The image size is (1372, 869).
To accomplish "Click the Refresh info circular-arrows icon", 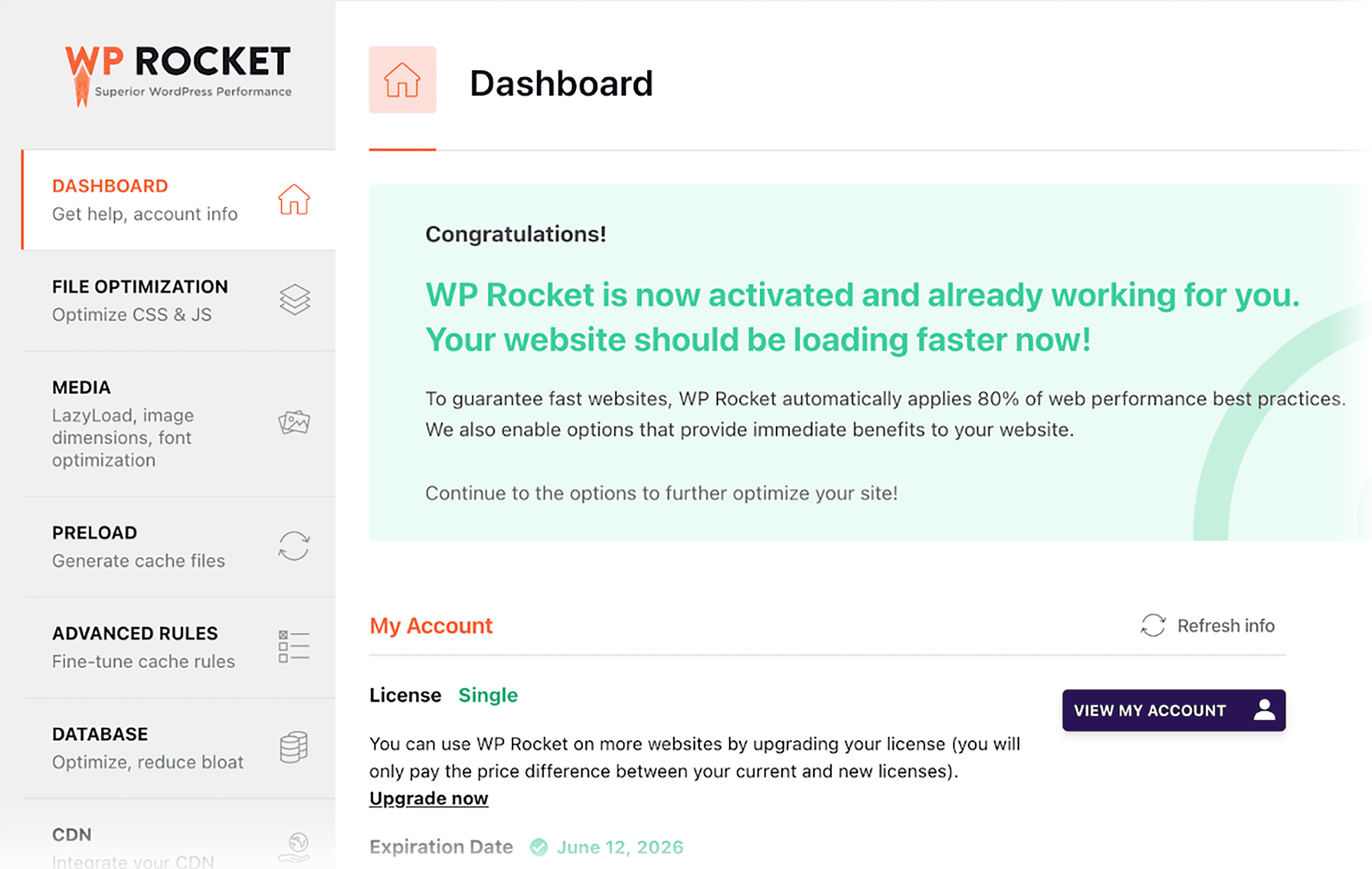I will pyautogui.click(x=1152, y=626).
